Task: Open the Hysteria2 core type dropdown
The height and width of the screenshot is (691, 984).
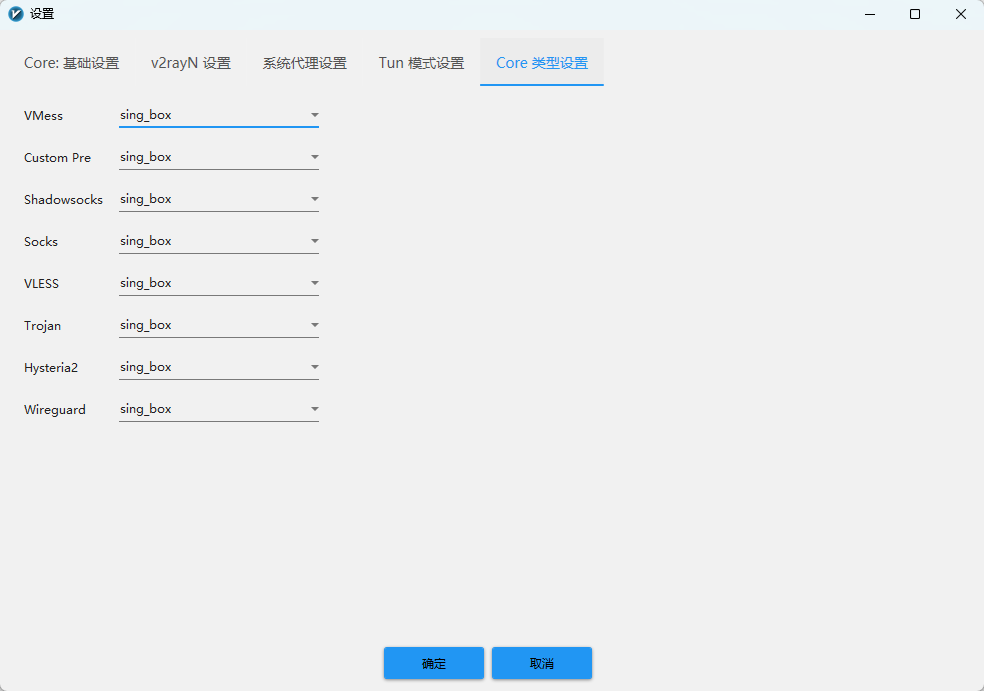Action: [x=219, y=368]
